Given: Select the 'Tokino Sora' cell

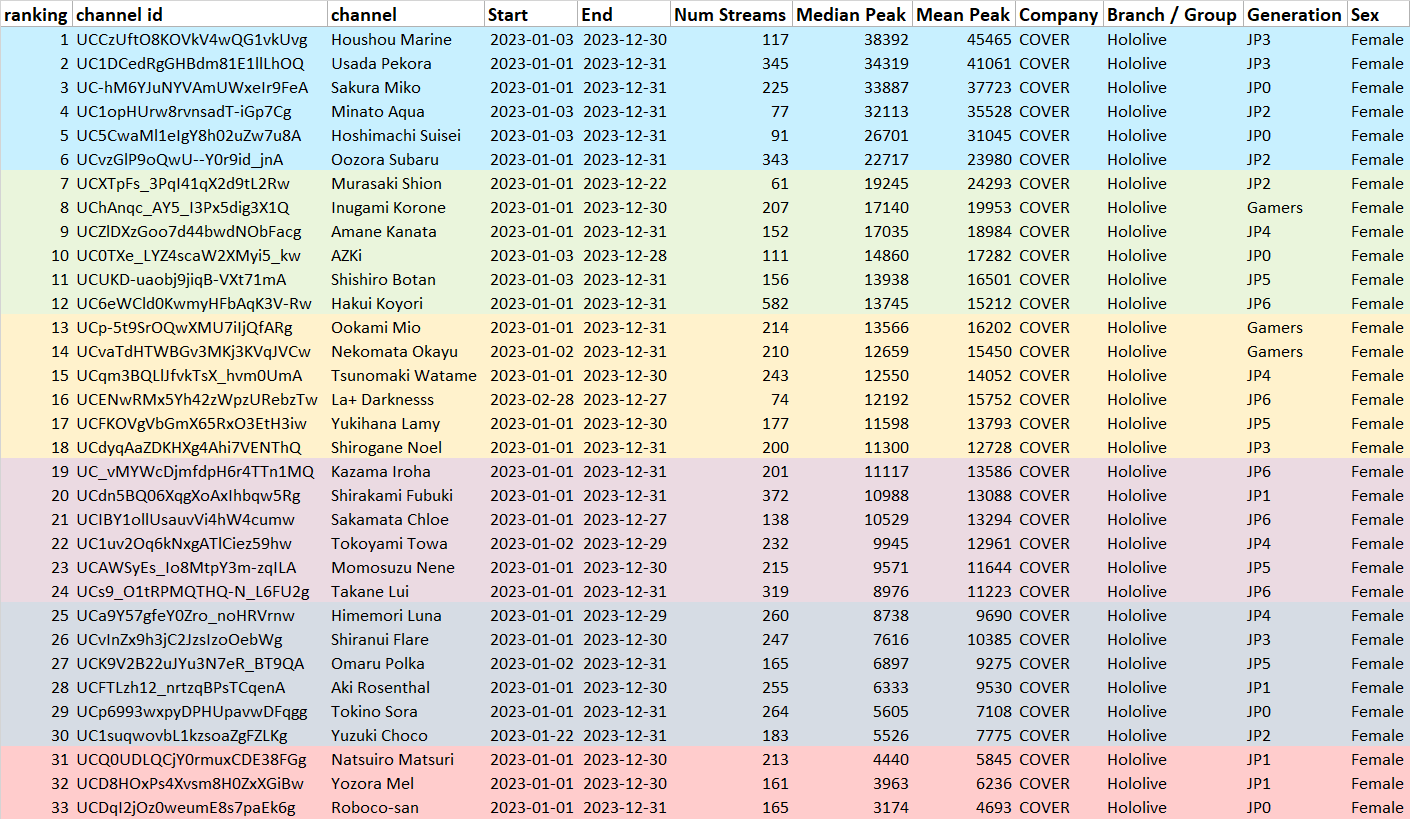Looking at the screenshot, I should [x=406, y=712].
